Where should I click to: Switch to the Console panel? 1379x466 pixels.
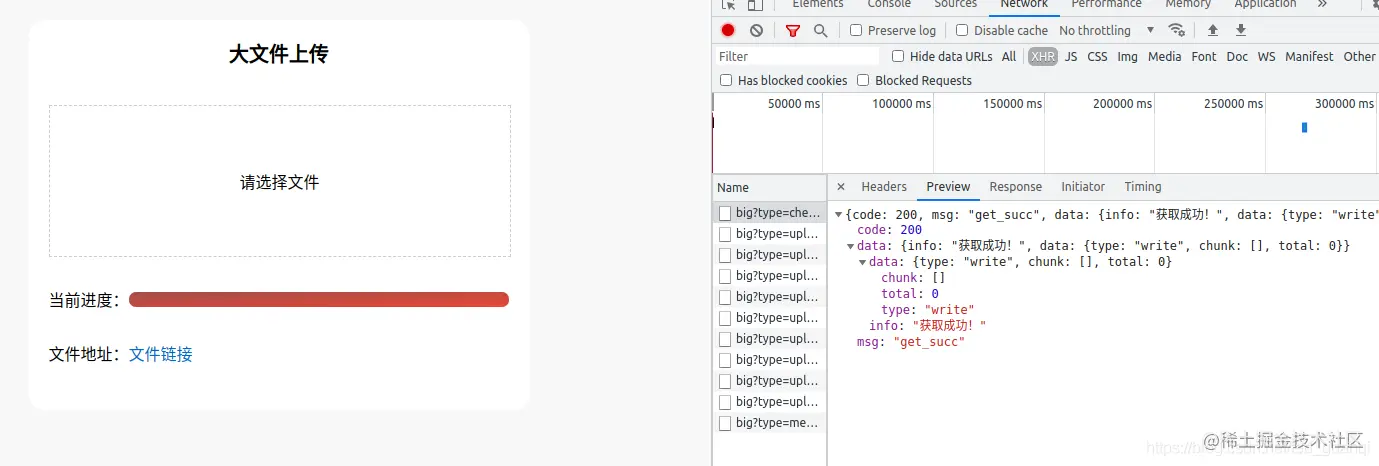pos(889,5)
